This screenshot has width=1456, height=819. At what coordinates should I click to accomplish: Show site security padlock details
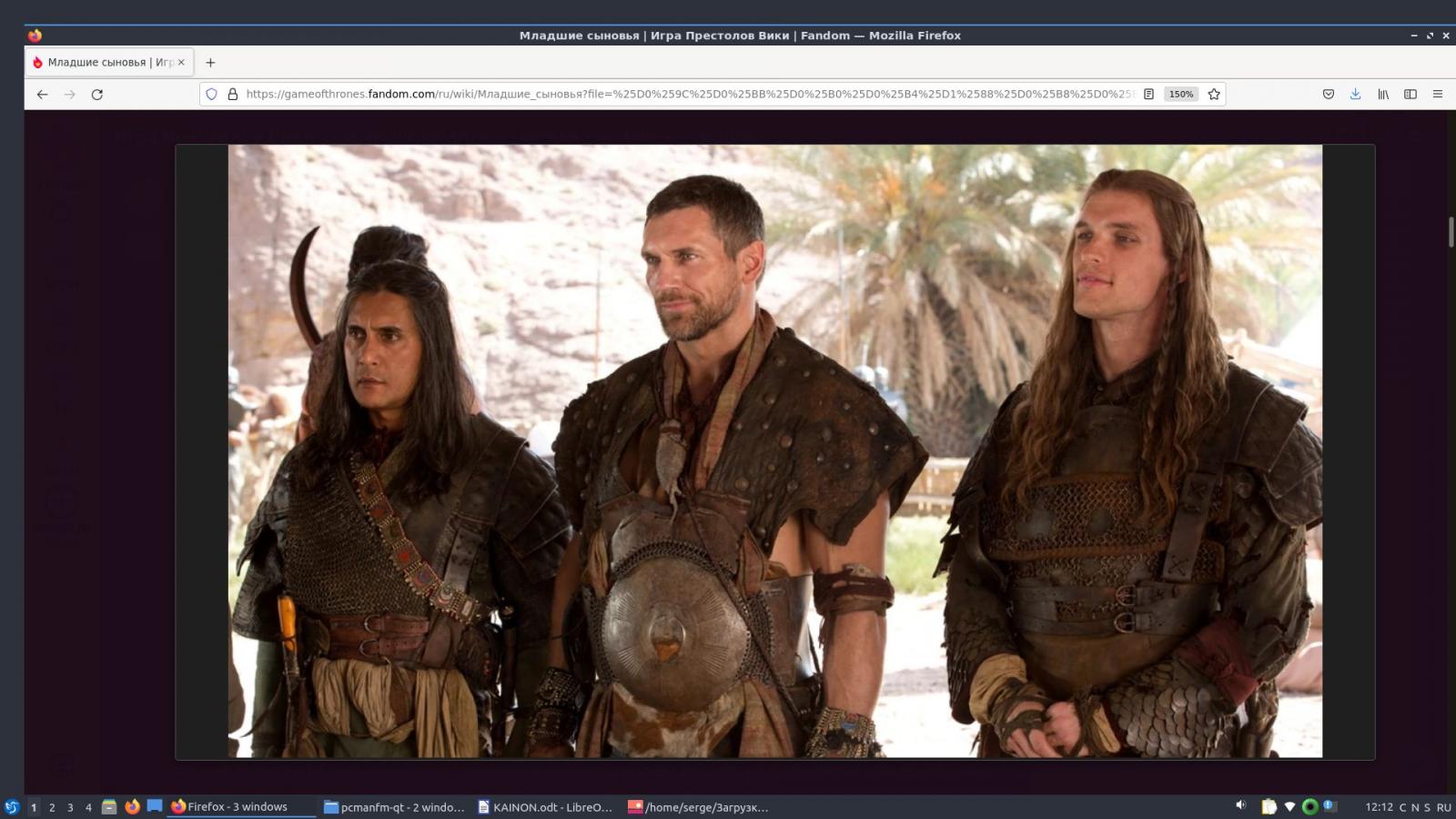coord(232,94)
